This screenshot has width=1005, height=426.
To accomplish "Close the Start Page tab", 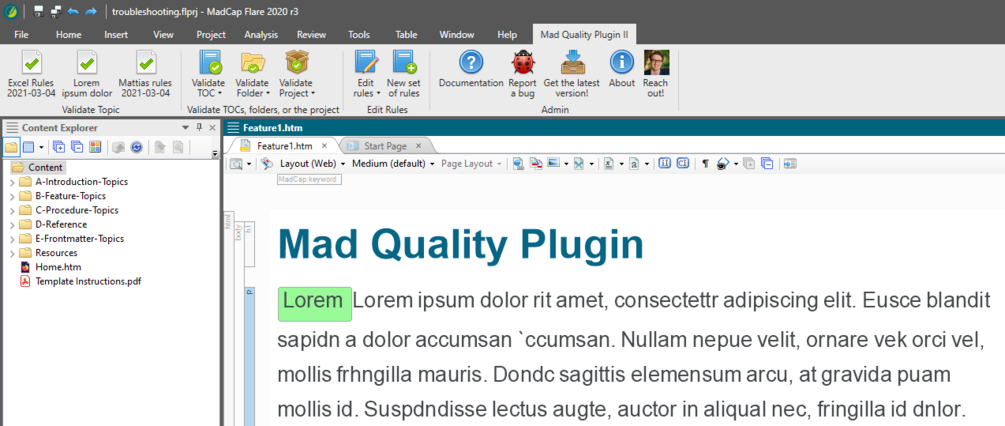I will click(x=418, y=145).
